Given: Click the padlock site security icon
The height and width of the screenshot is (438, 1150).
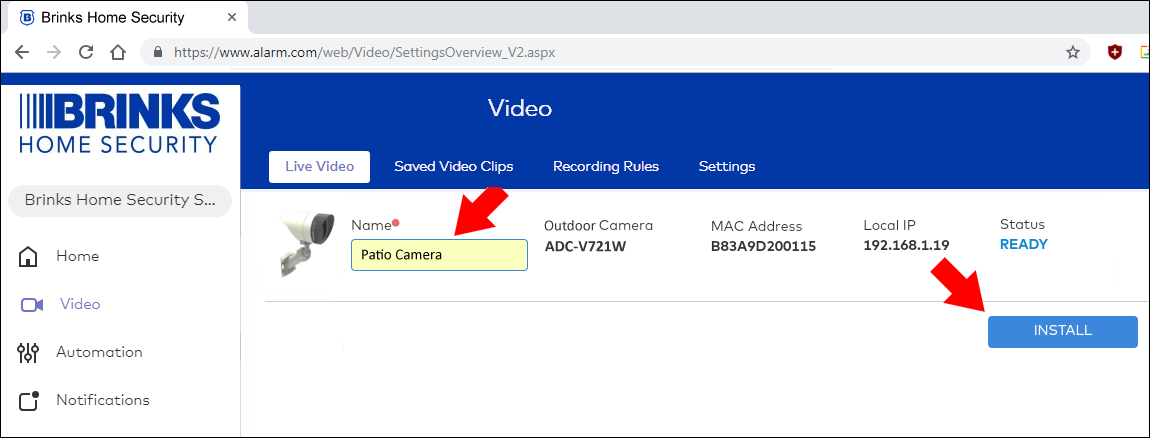Looking at the screenshot, I should (x=156, y=52).
